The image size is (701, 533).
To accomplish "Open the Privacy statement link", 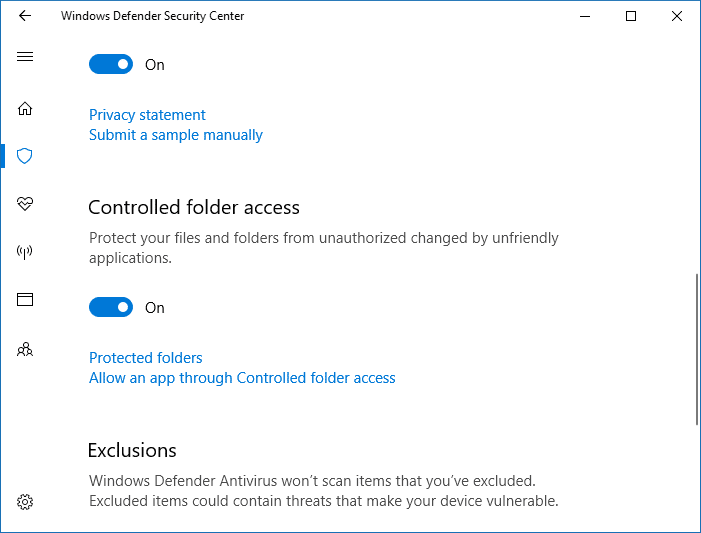I will pyautogui.click(x=147, y=115).
